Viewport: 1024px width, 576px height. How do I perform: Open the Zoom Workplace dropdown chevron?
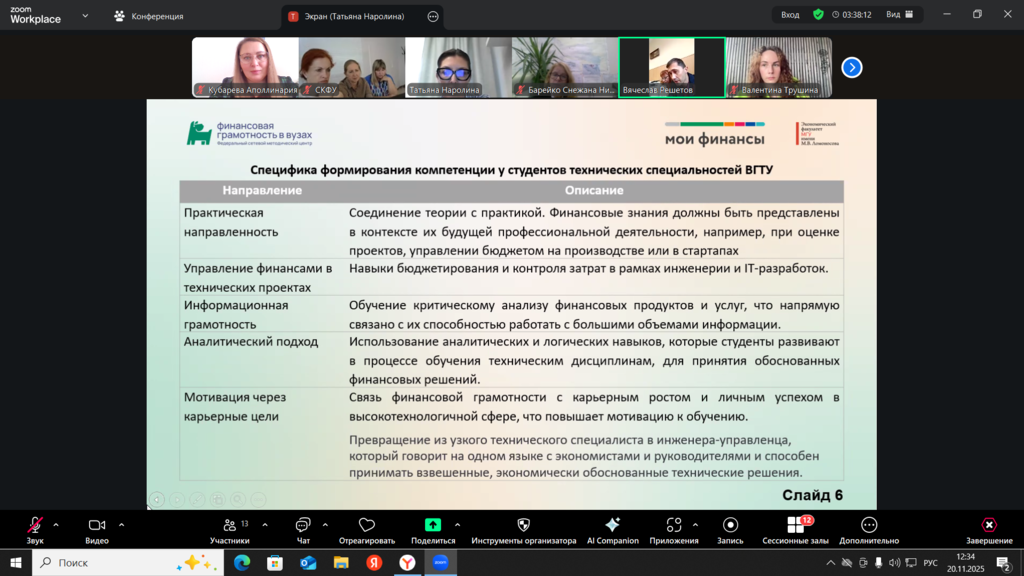pos(84,16)
